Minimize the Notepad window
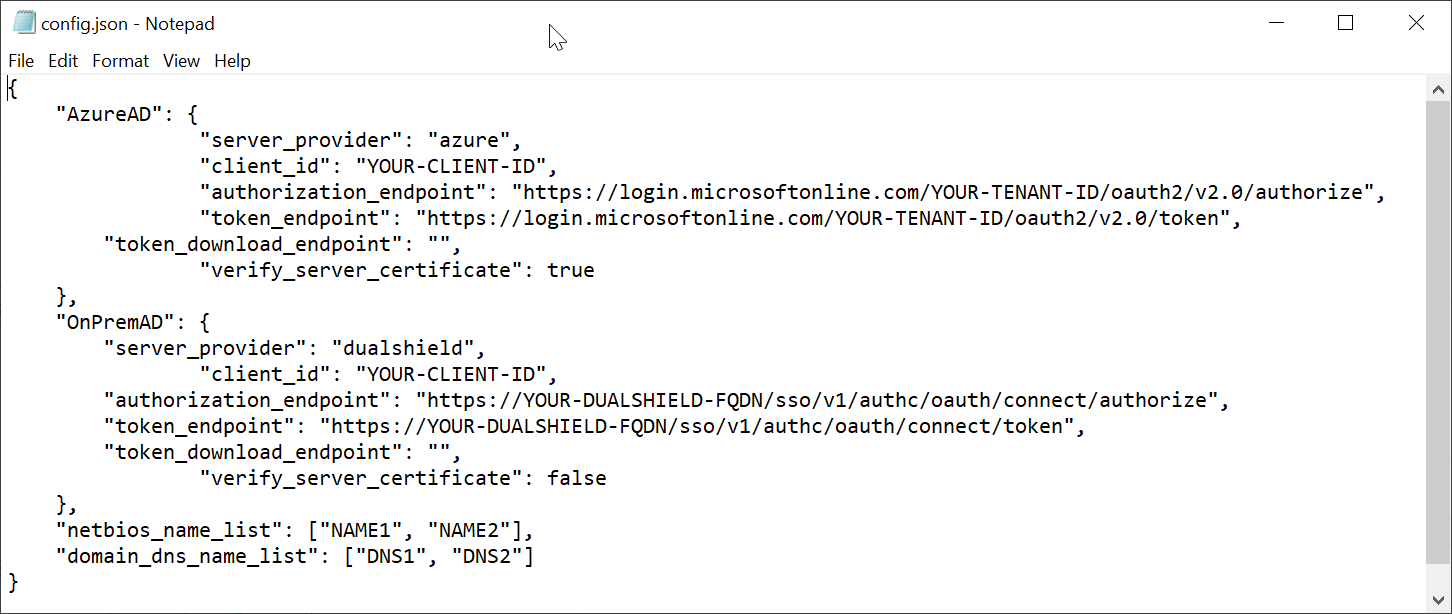Image resolution: width=1452 pixels, height=614 pixels. [1275, 23]
